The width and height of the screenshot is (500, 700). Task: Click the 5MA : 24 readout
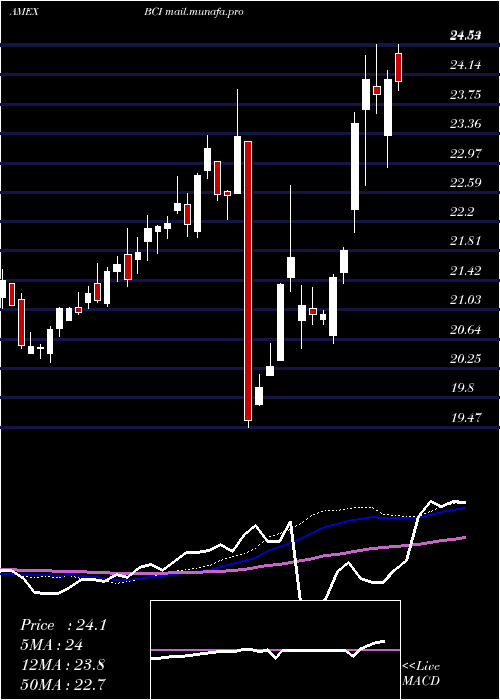(x=51, y=645)
